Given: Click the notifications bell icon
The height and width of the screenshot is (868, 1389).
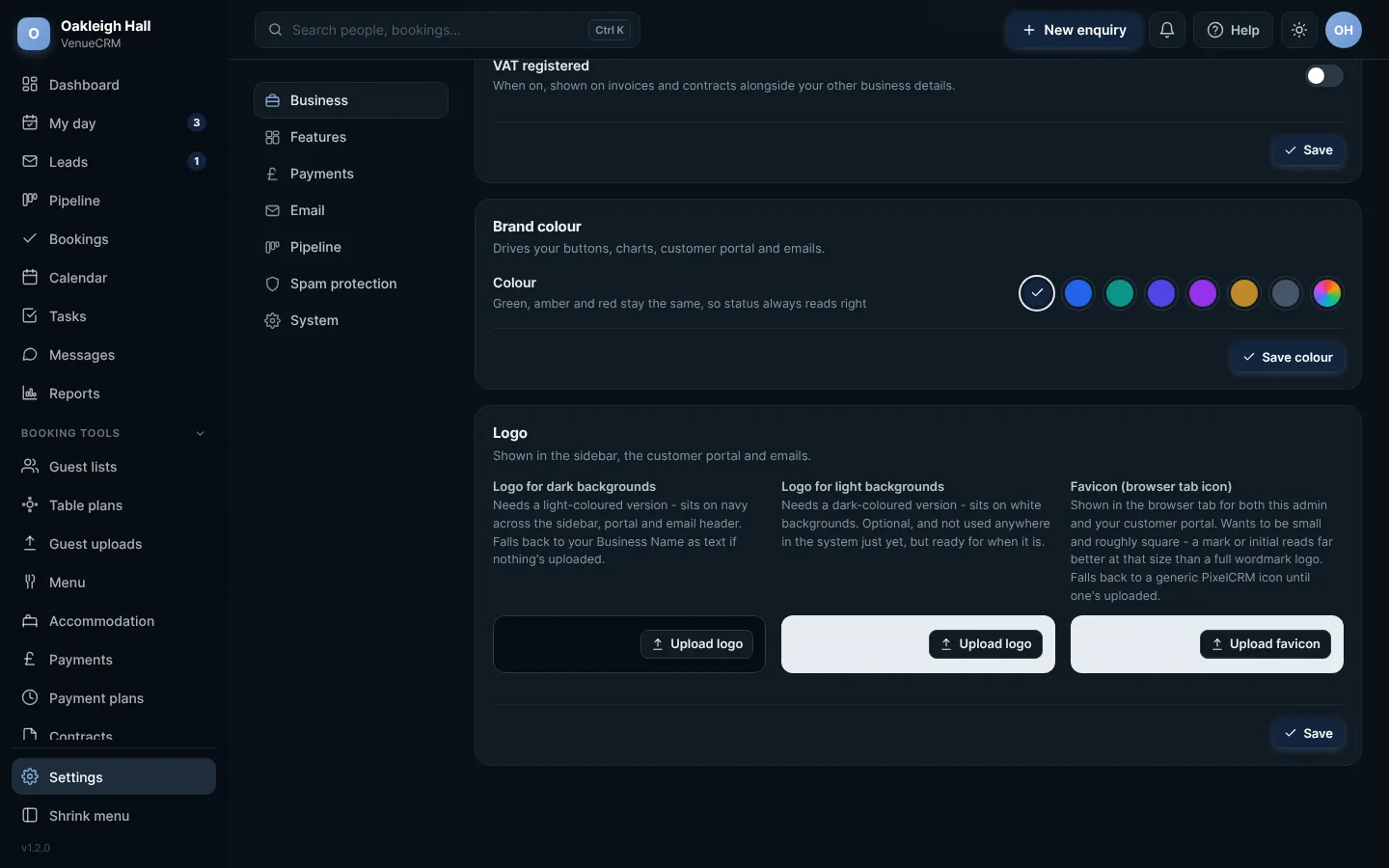Looking at the screenshot, I should pos(1167,30).
